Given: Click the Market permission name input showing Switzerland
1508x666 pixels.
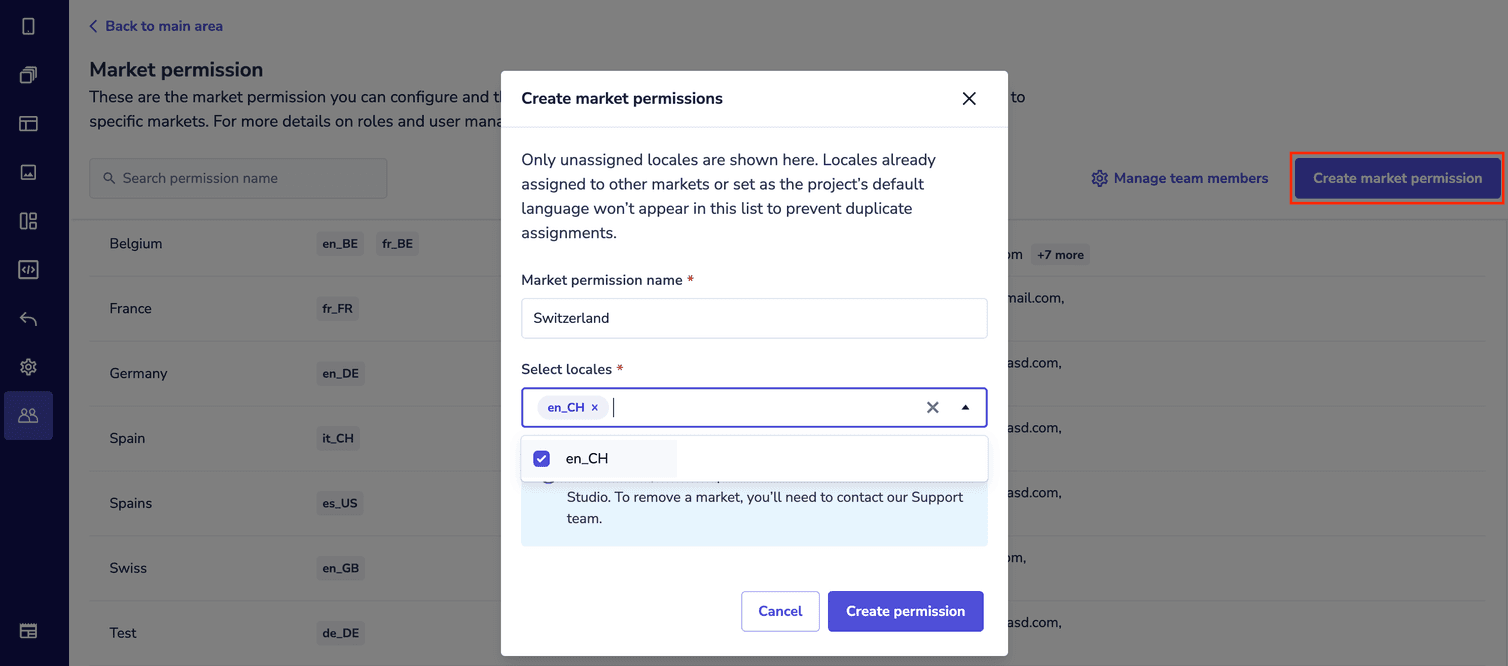Looking at the screenshot, I should point(754,318).
